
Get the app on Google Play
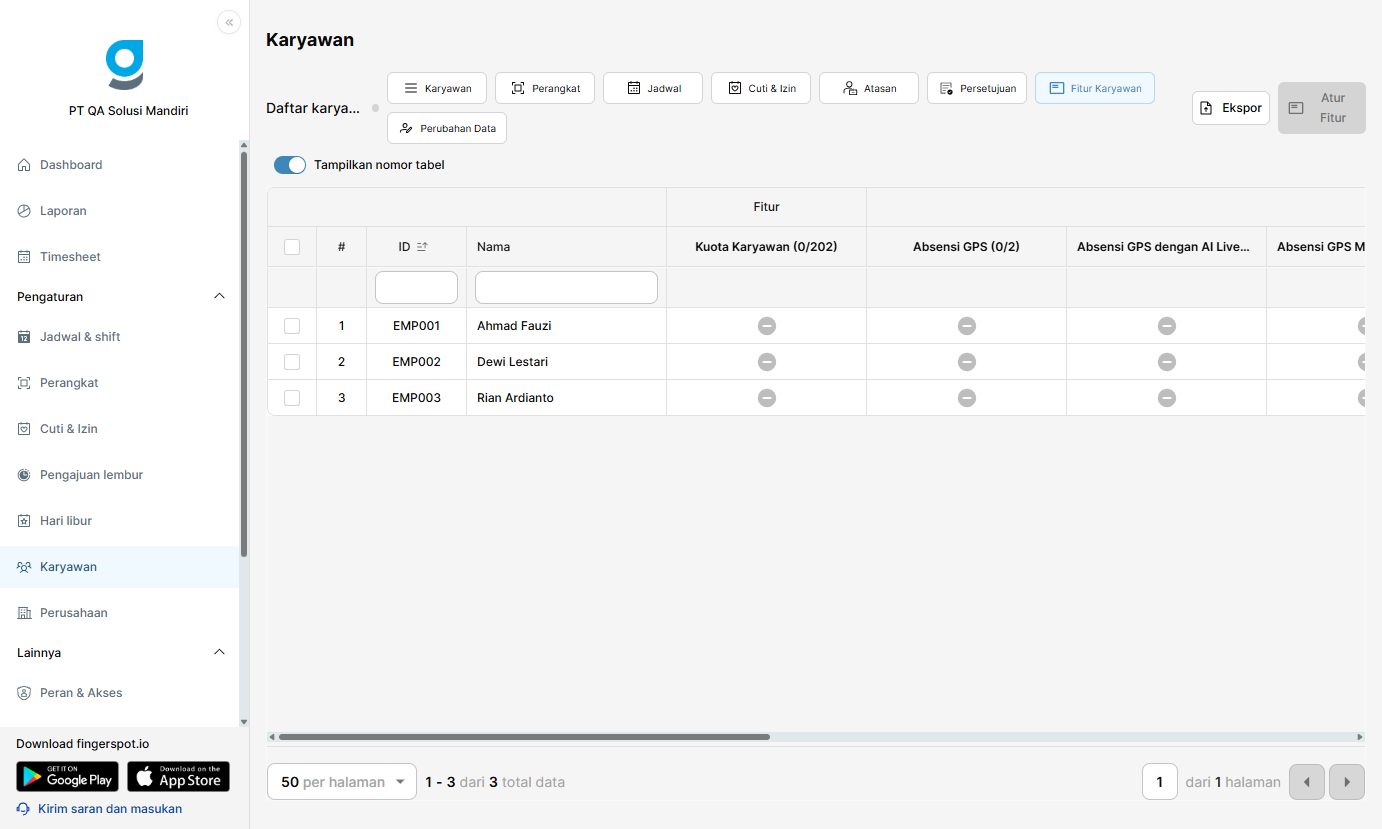pos(67,777)
